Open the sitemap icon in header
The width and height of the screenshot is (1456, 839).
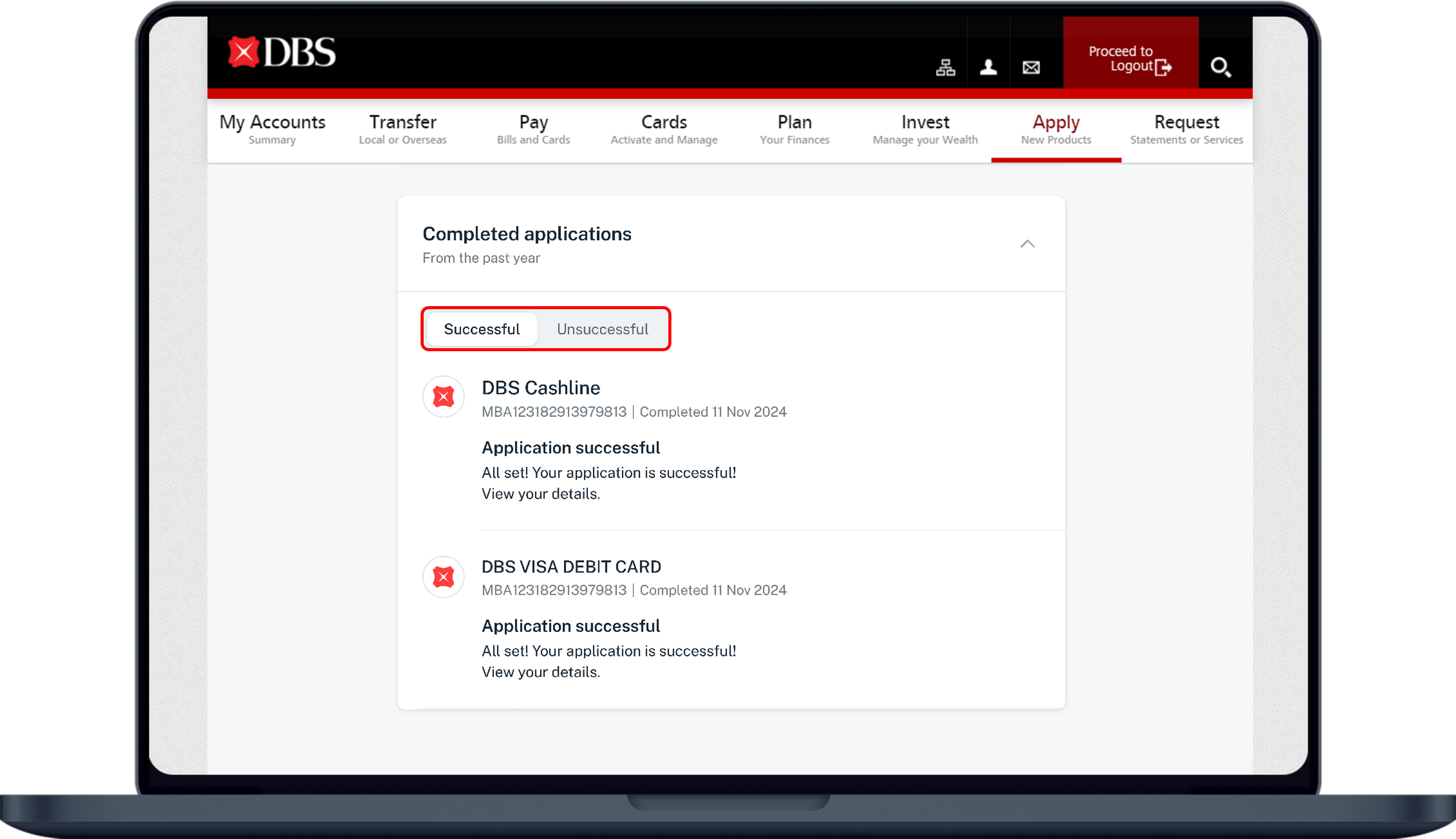tap(945, 67)
